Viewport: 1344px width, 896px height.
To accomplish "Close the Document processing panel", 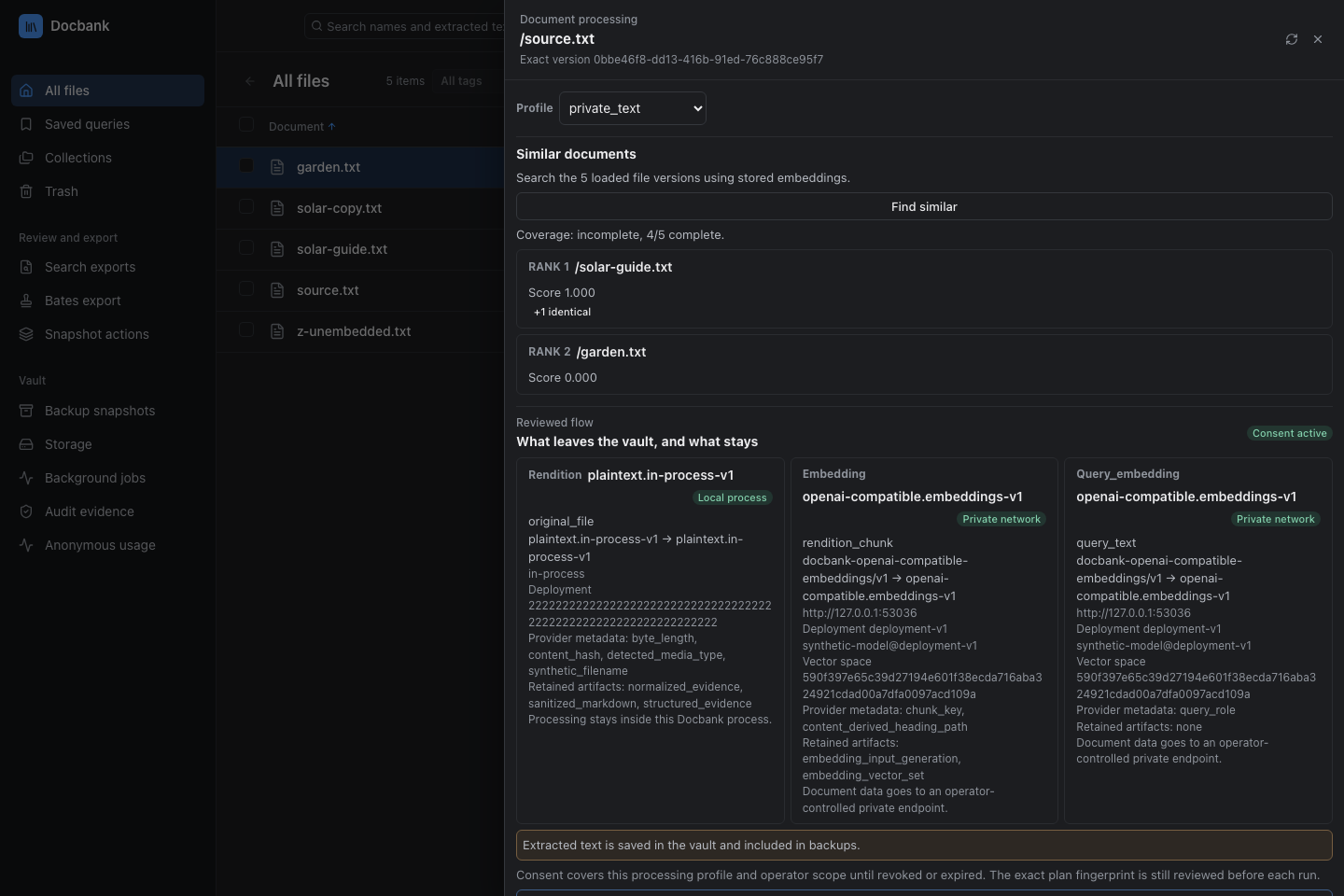I will pos(1318,39).
